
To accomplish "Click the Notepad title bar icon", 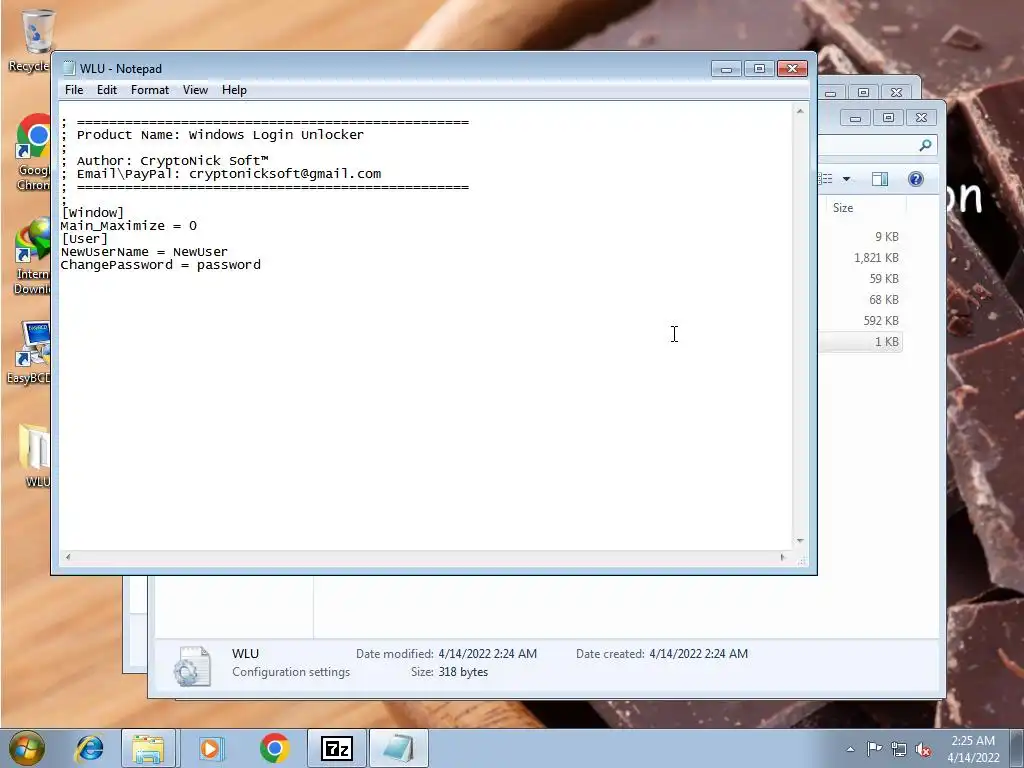I will 69,69.
